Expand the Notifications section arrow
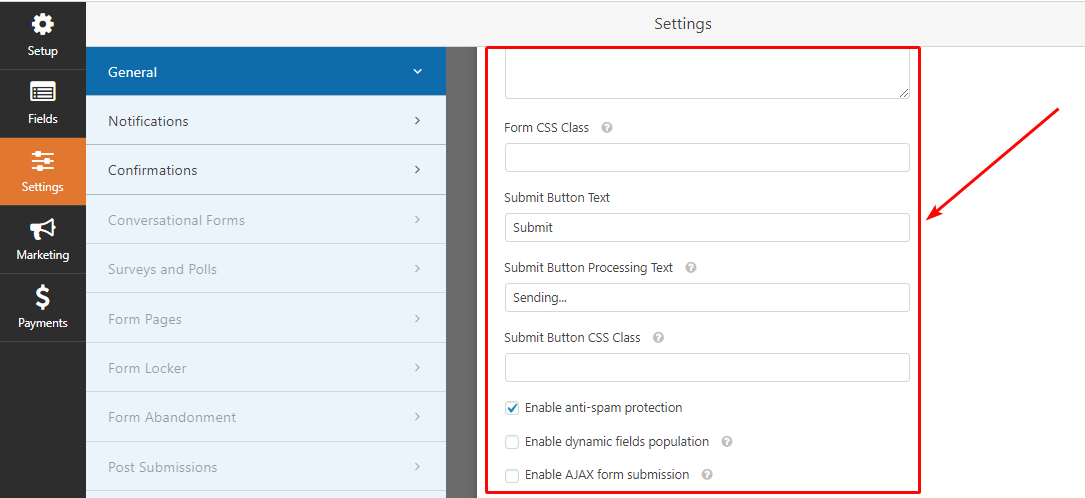This screenshot has width=1085, height=498. click(x=417, y=121)
